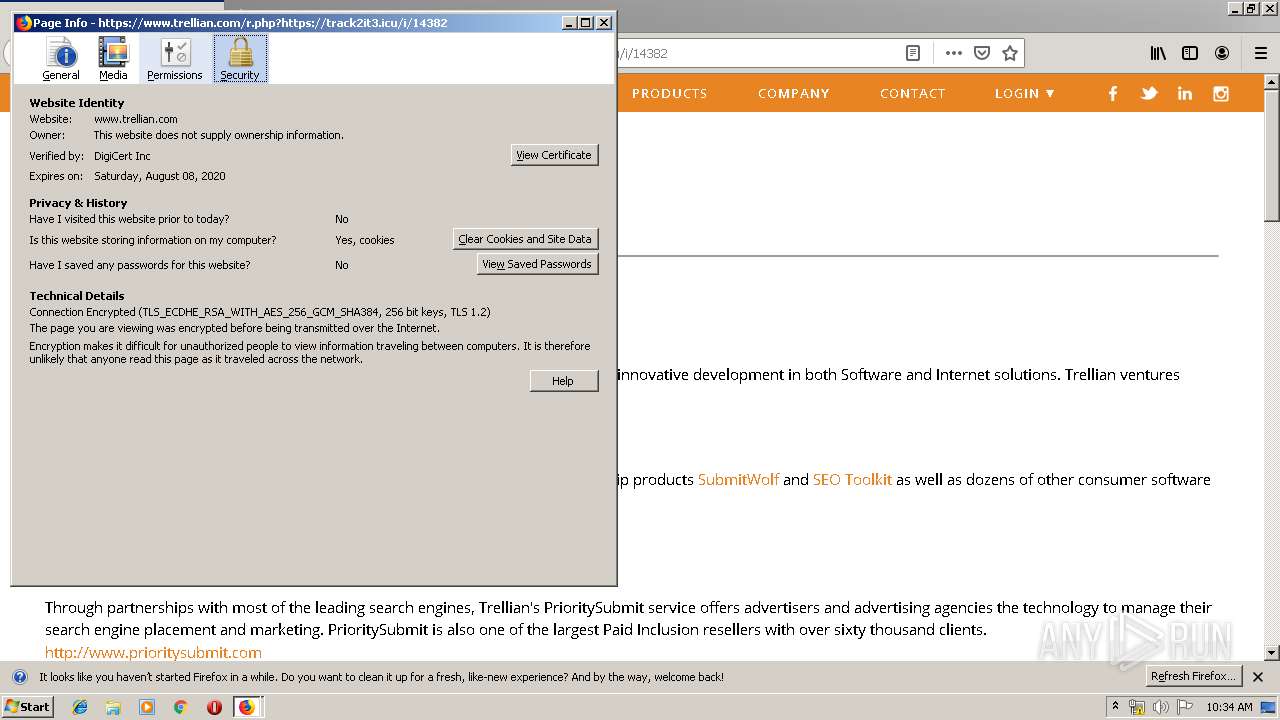Open the PRODUCTS menu on Trellian site

669,93
